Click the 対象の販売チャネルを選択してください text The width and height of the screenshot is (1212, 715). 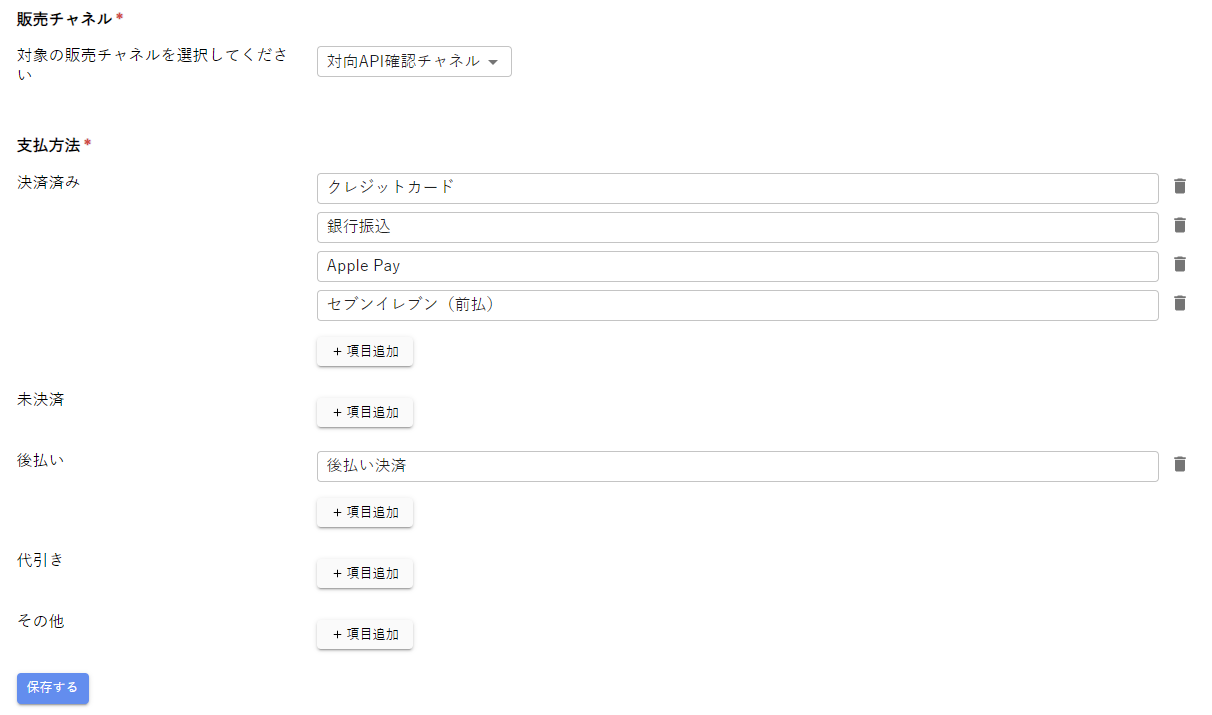[x=153, y=64]
